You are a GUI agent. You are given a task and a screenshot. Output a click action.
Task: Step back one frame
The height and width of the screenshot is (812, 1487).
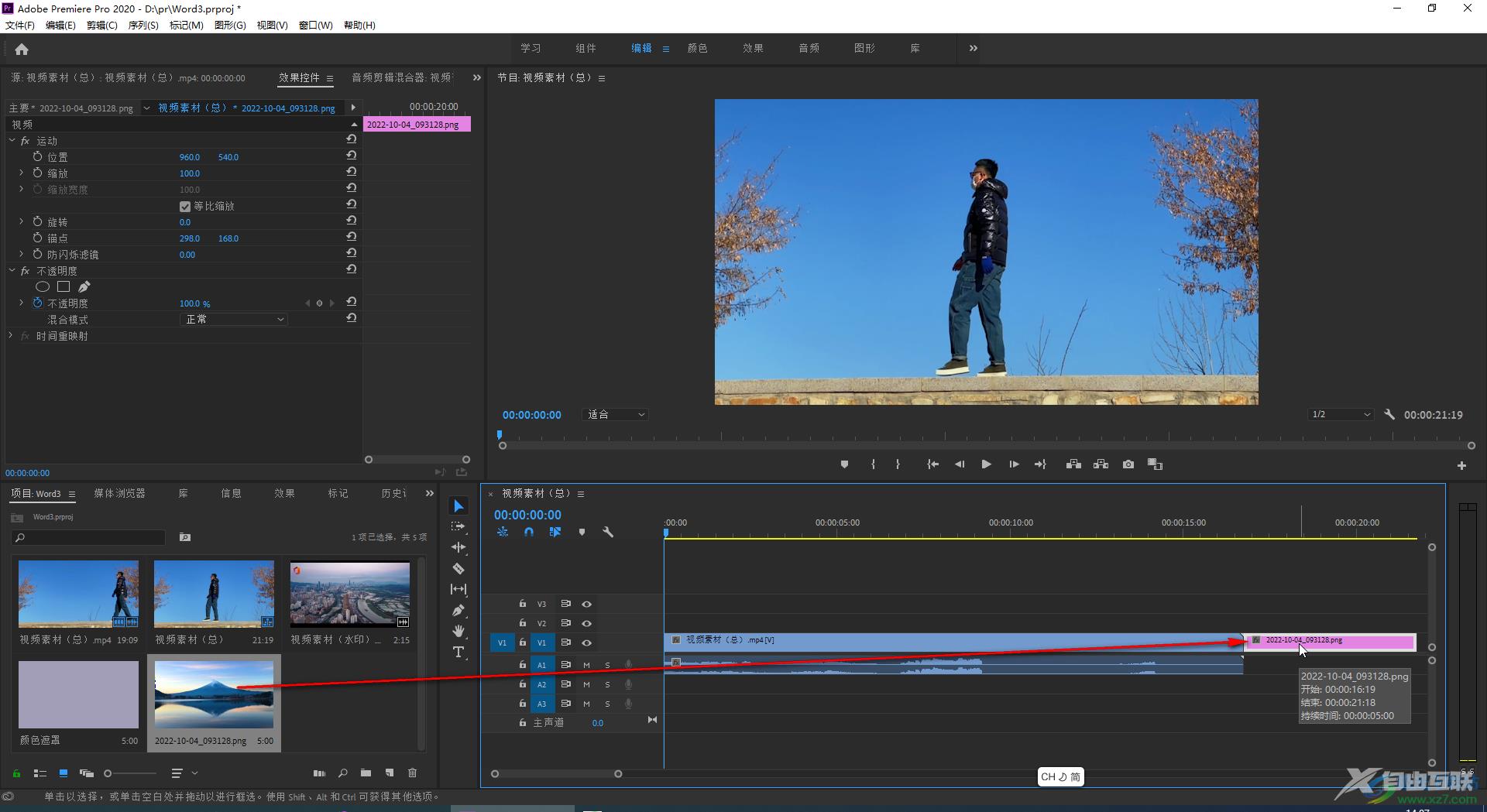coord(960,464)
